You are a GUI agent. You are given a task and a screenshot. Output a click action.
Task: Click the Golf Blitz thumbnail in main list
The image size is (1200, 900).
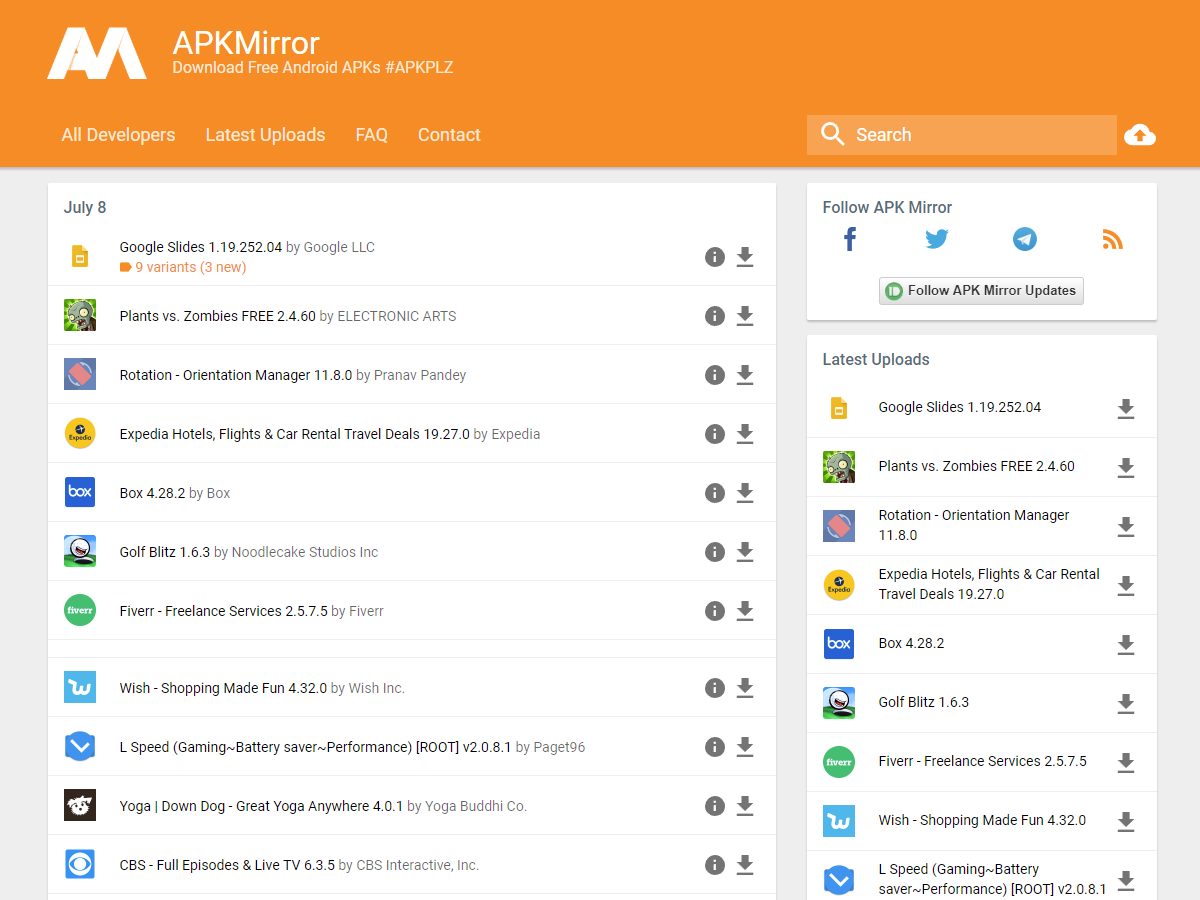coord(80,551)
